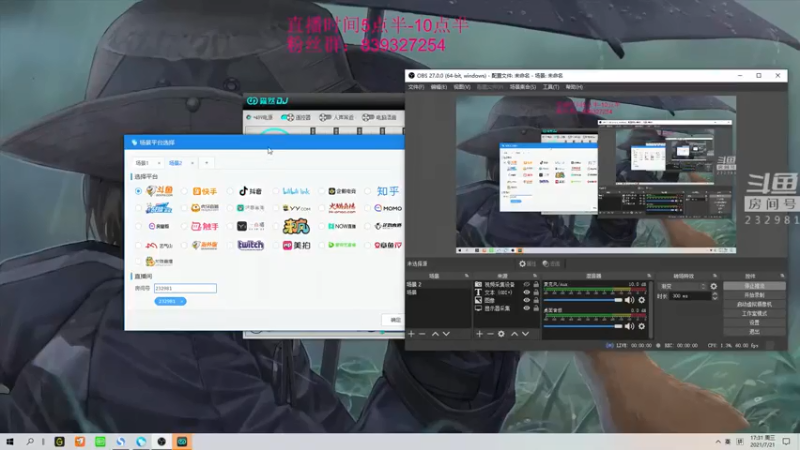
Task: Remove the 232981 room number tag
Action: coord(182,302)
